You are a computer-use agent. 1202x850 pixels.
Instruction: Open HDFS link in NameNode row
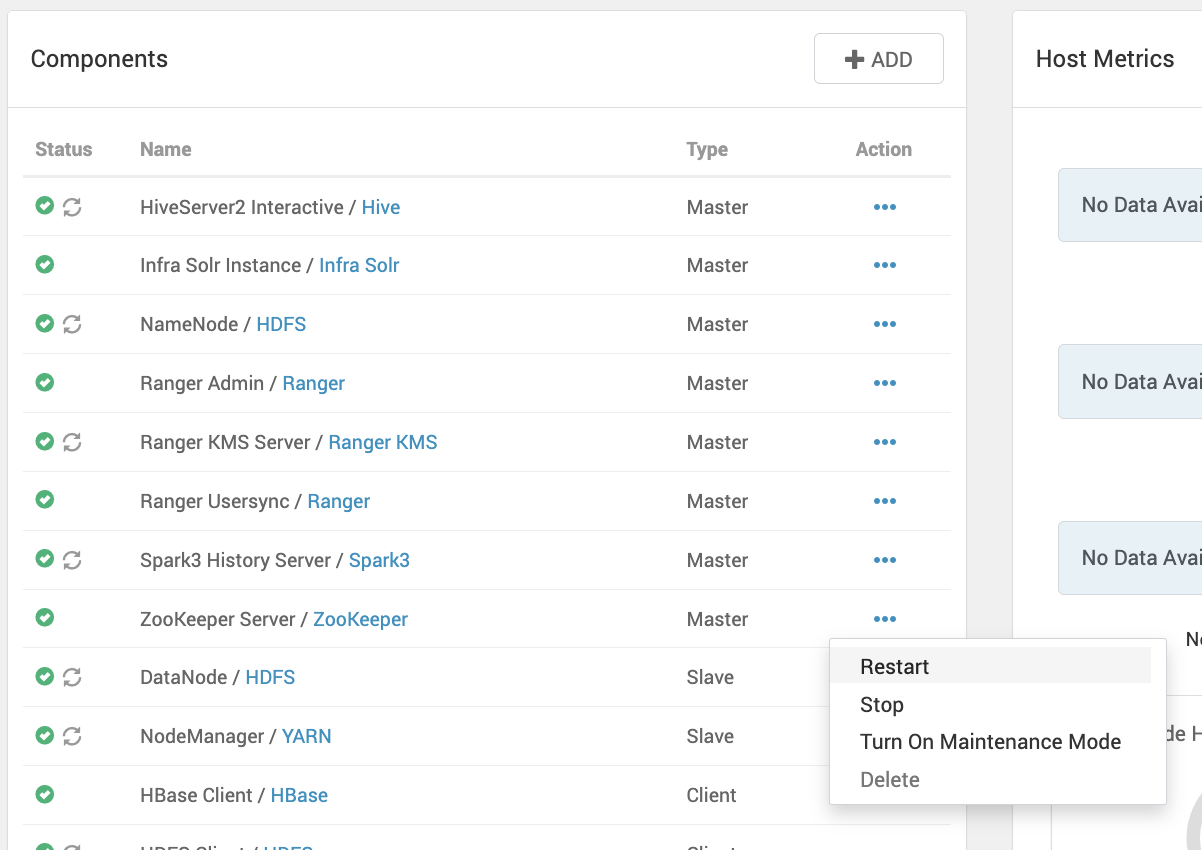[281, 324]
